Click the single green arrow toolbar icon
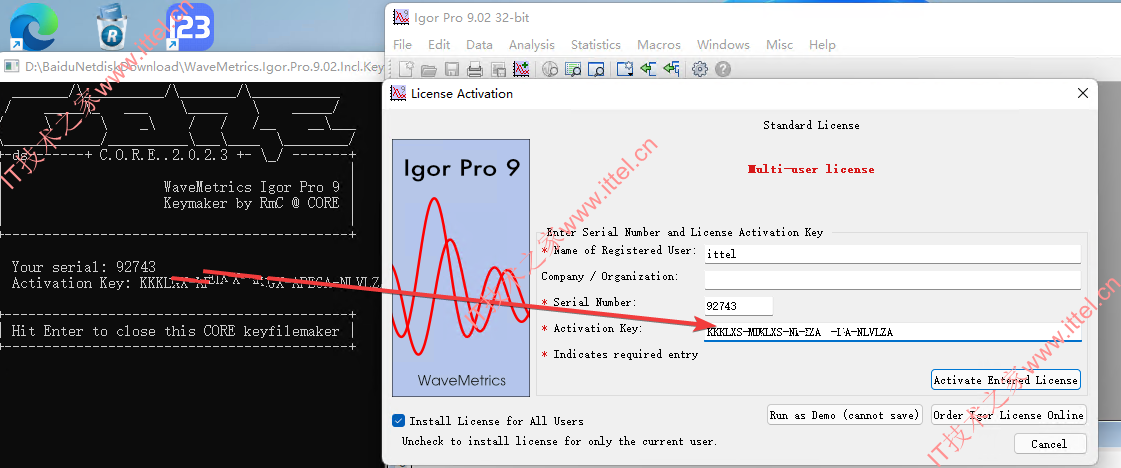The image size is (1121, 468). point(648,69)
